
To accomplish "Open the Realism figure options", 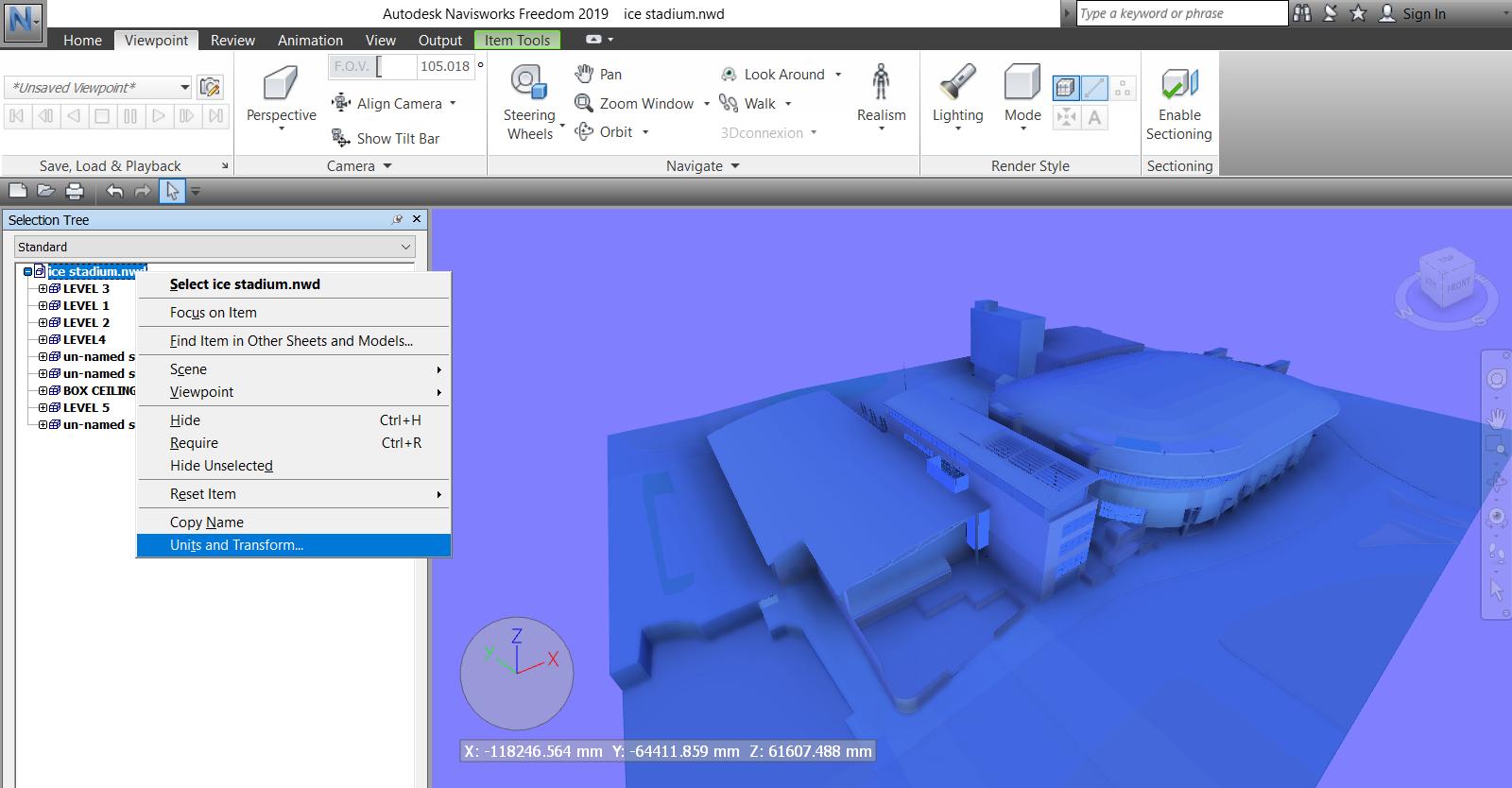I will pyautogui.click(x=881, y=97).
